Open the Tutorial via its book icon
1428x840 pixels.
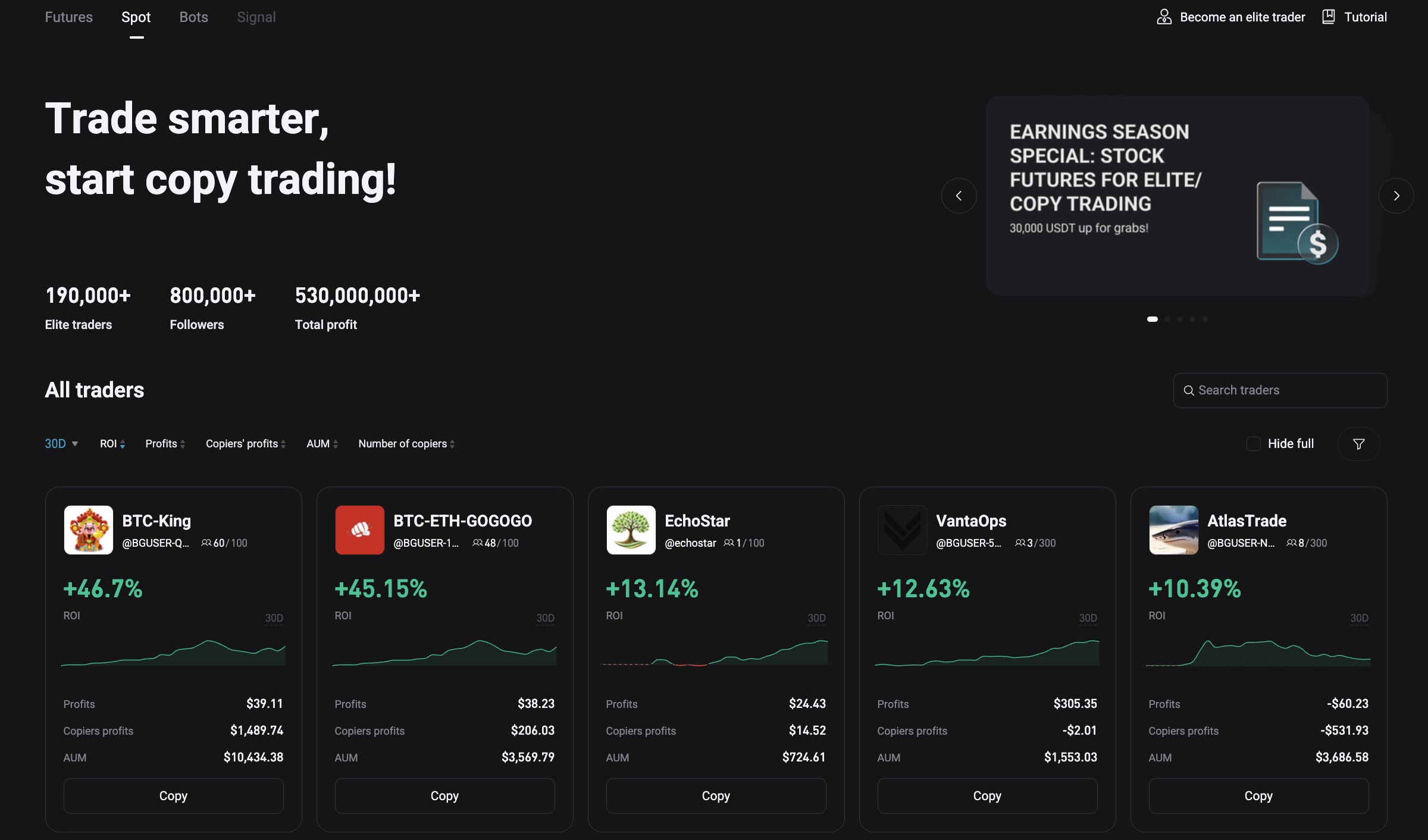[1329, 17]
